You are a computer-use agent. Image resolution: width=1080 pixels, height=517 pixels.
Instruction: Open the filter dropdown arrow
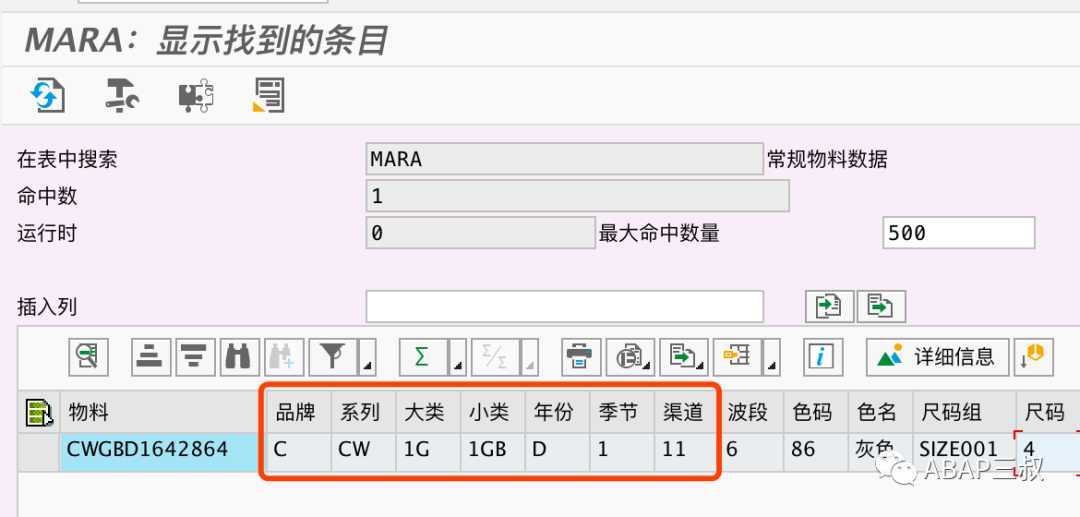(x=368, y=358)
